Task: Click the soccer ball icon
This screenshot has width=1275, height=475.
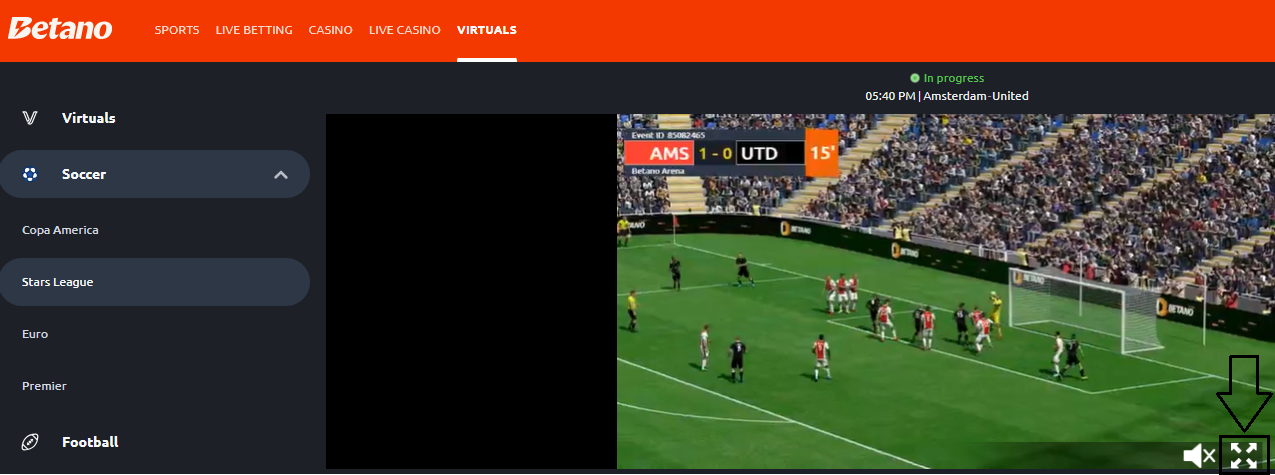Action: coord(30,174)
